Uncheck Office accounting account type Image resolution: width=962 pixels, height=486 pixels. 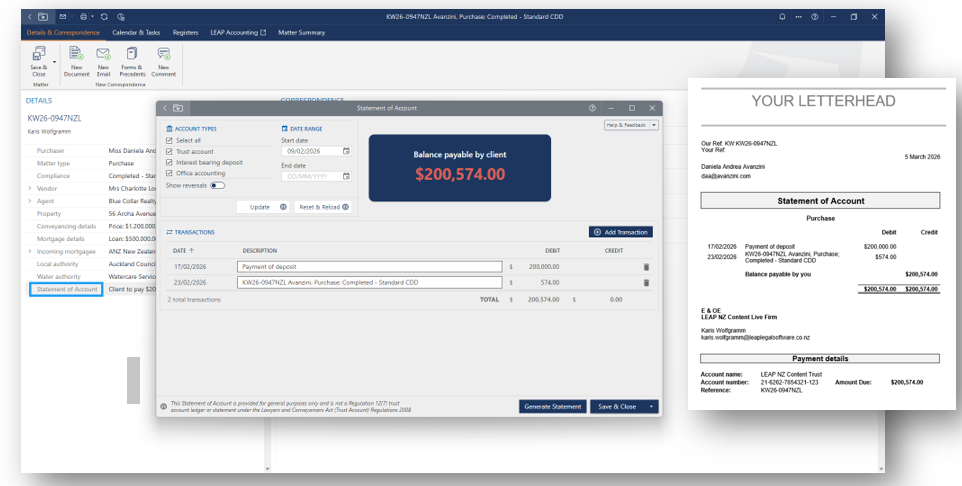point(169,174)
